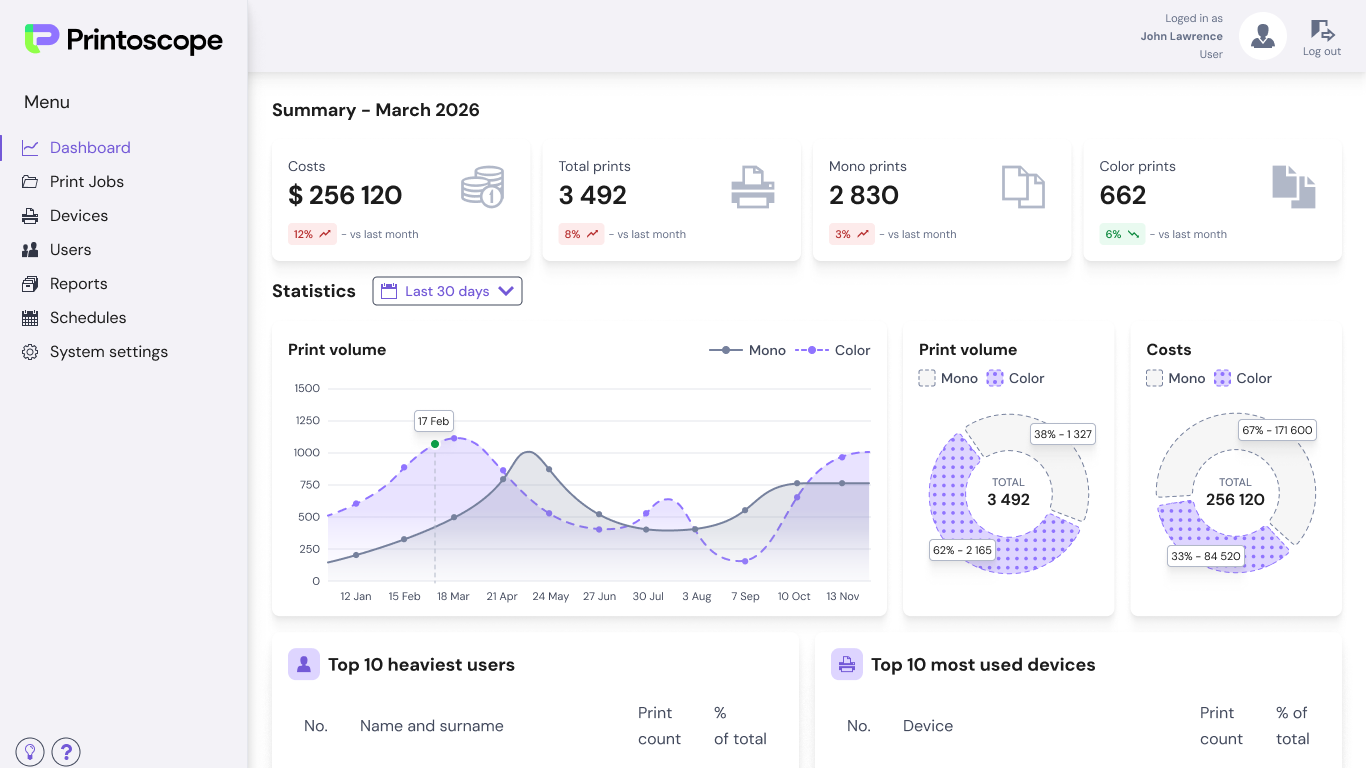Open the user profile avatar
1366x768 pixels.
(x=1262, y=36)
